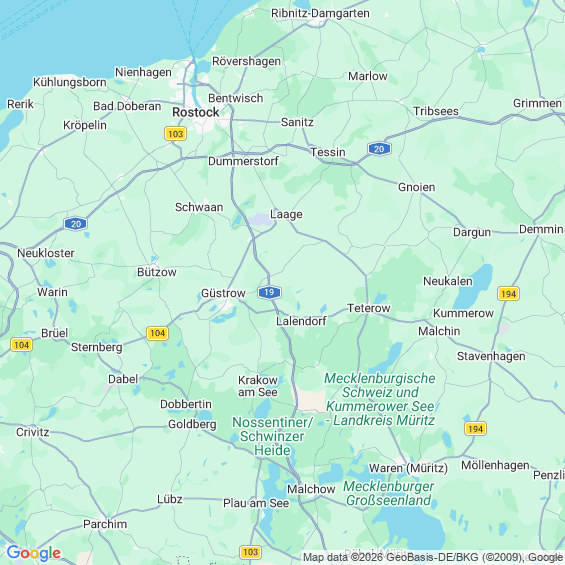Click the Mecklenburger Großseenland label
The width and height of the screenshot is (565, 565).
tap(388, 493)
